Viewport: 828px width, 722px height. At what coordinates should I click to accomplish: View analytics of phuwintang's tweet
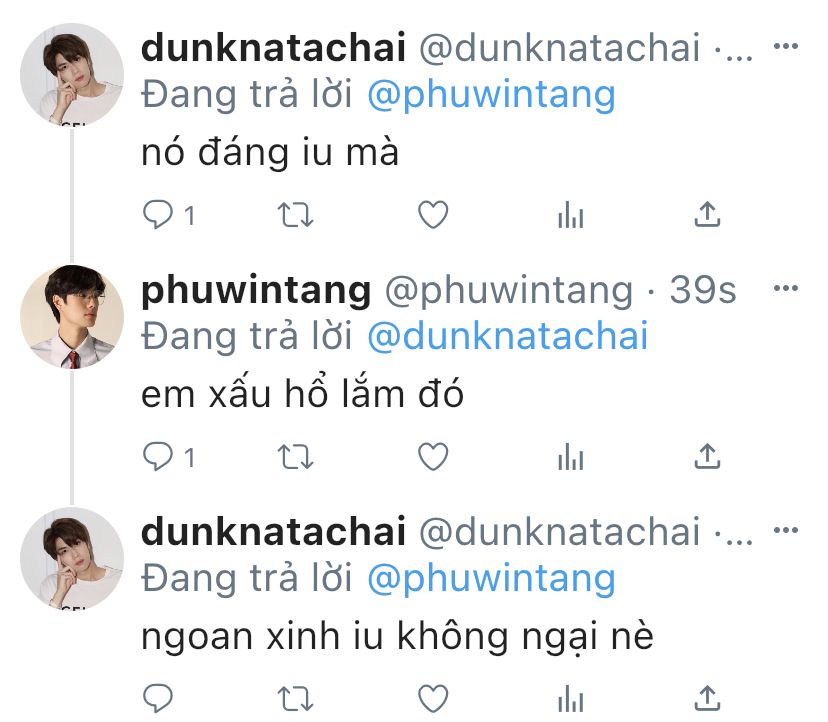[571, 457]
